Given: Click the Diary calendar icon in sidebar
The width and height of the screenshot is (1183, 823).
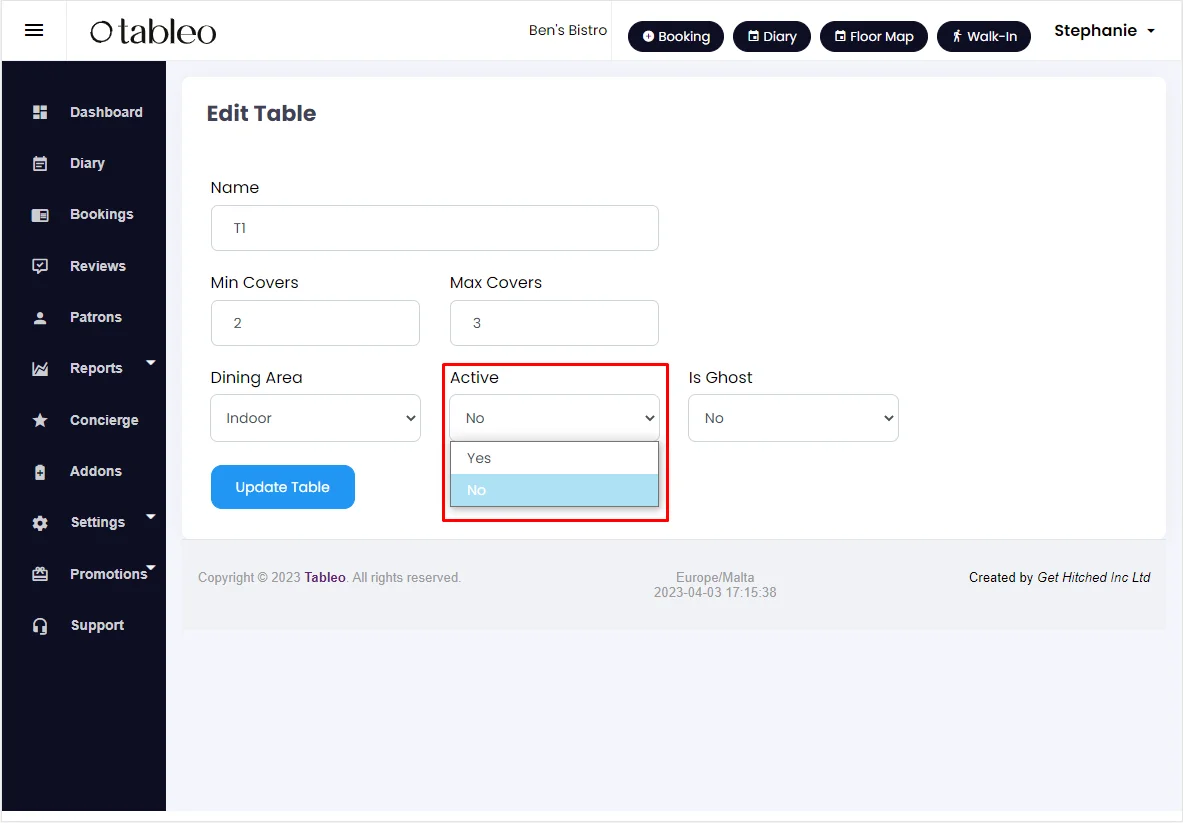Looking at the screenshot, I should (x=40, y=164).
